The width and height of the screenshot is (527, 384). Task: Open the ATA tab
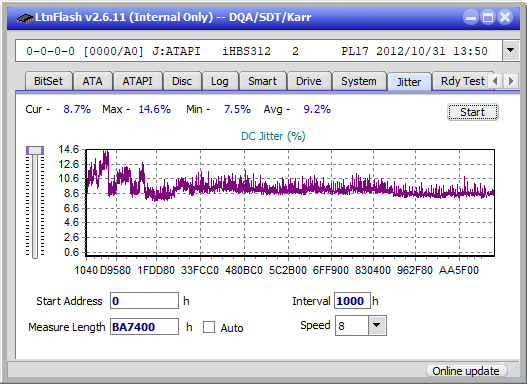(92, 81)
